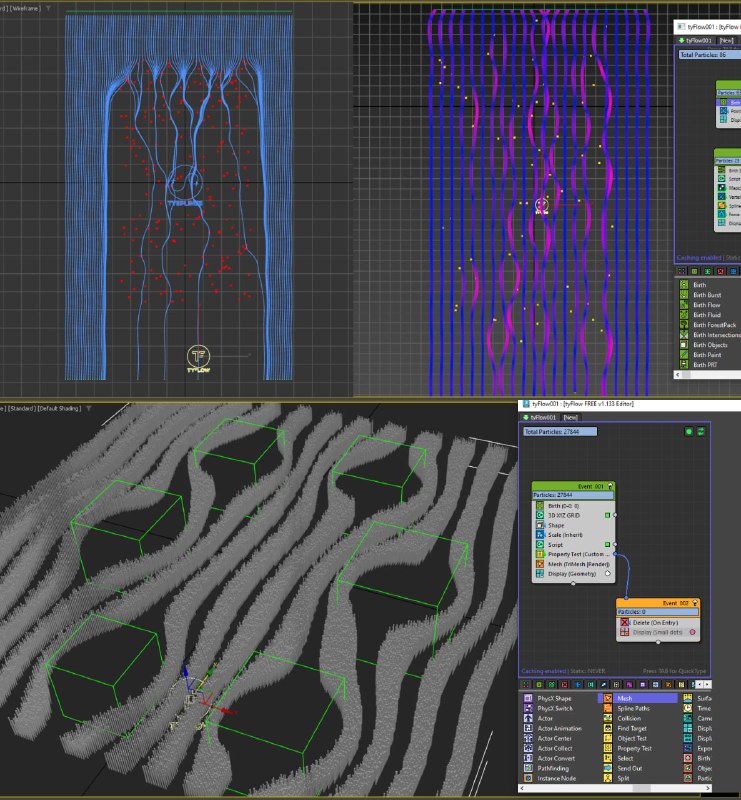Open the Default Shading viewport menu
The width and height of the screenshot is (741, 800).
click(x=60, y=408)
